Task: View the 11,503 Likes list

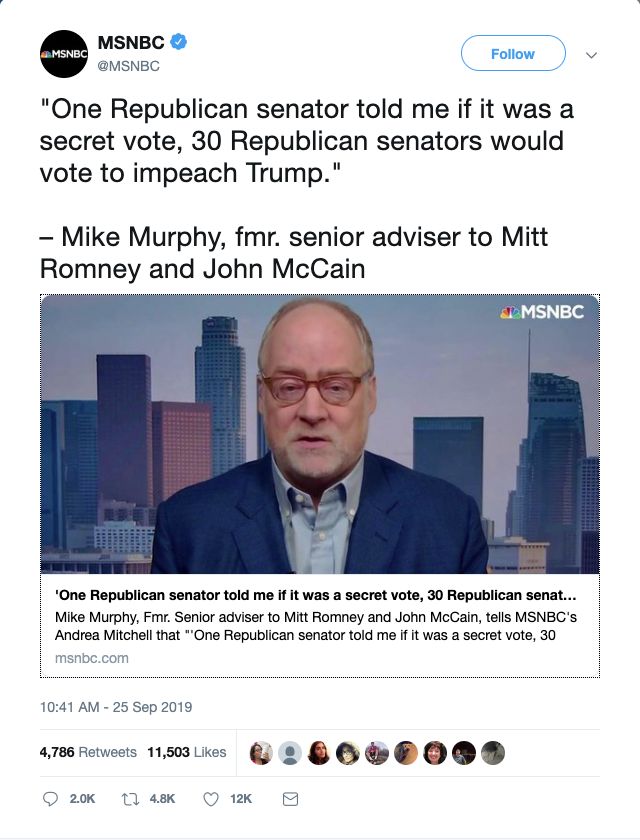Action: click(187, 752)
